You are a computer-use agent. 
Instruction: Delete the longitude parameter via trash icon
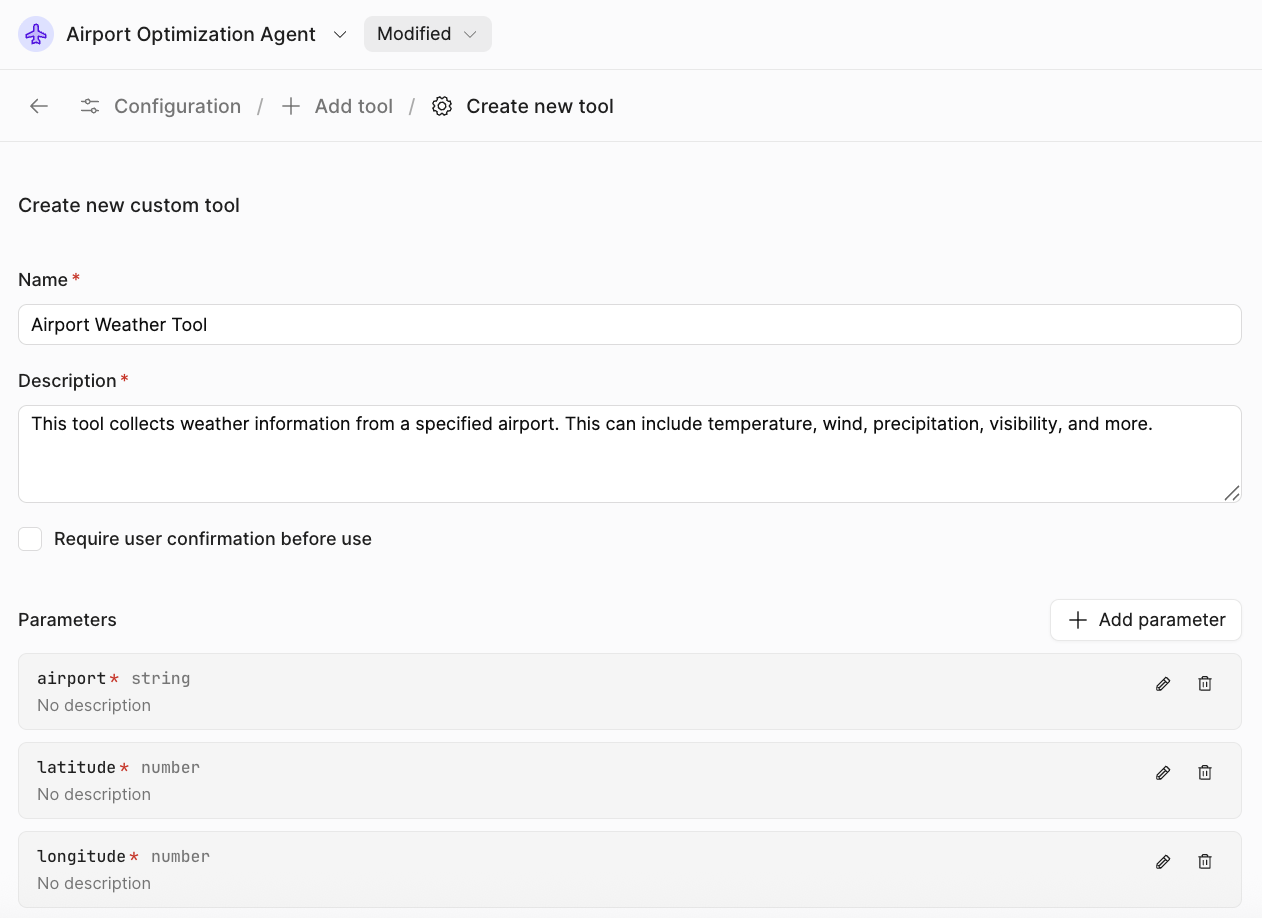coord(1205,862)
